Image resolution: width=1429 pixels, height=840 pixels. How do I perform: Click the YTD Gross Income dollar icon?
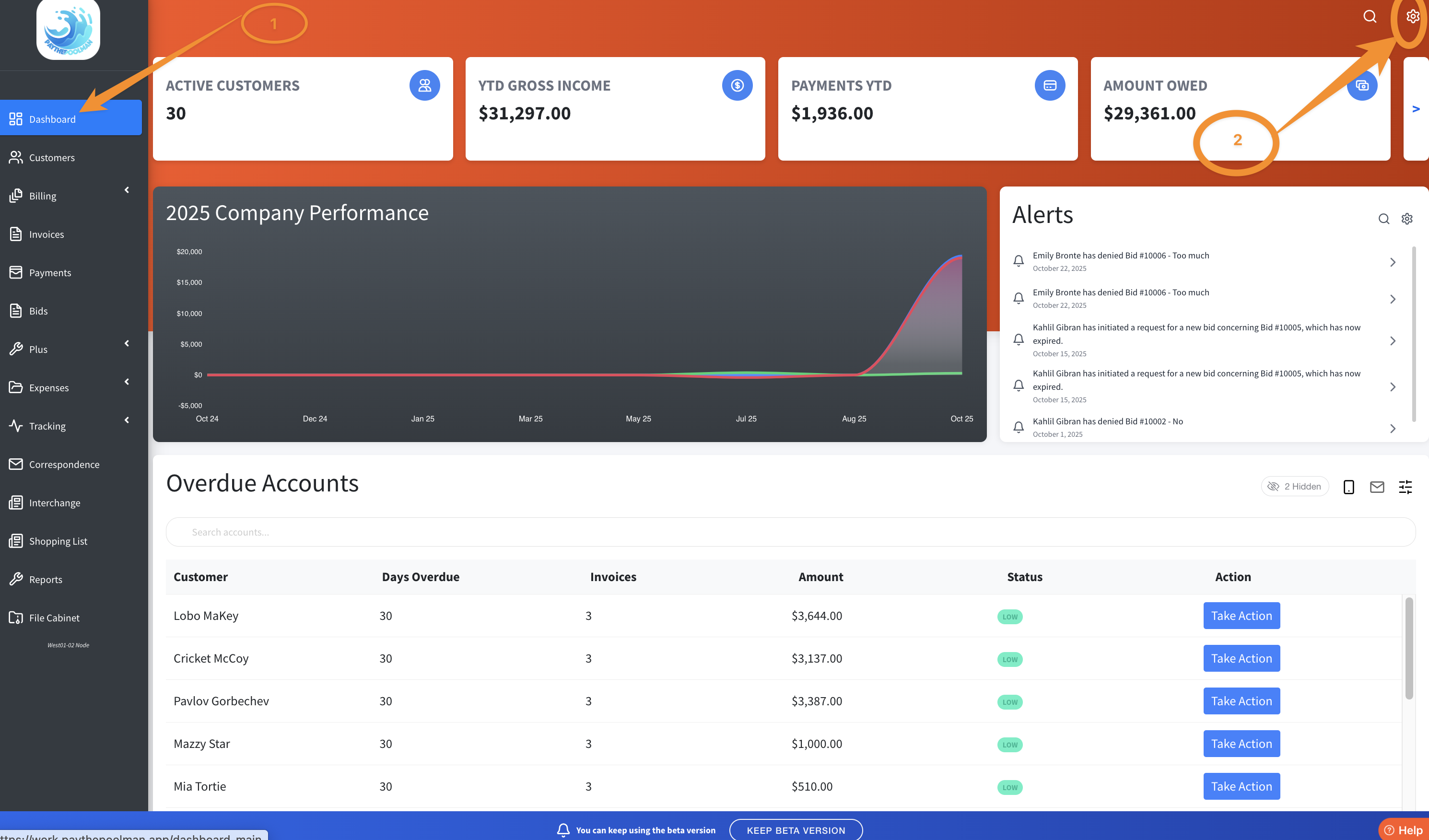[737, 86]
